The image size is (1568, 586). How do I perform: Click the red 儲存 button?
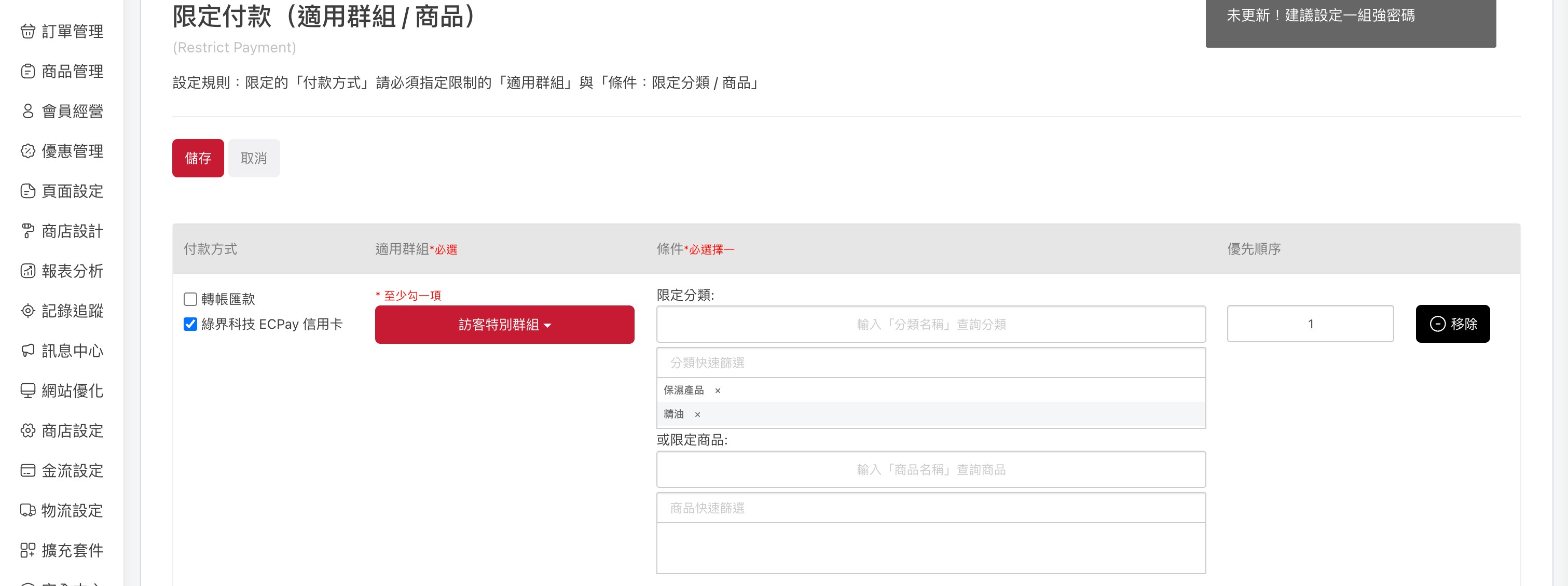pyautogui.click(x=198, y=158)
